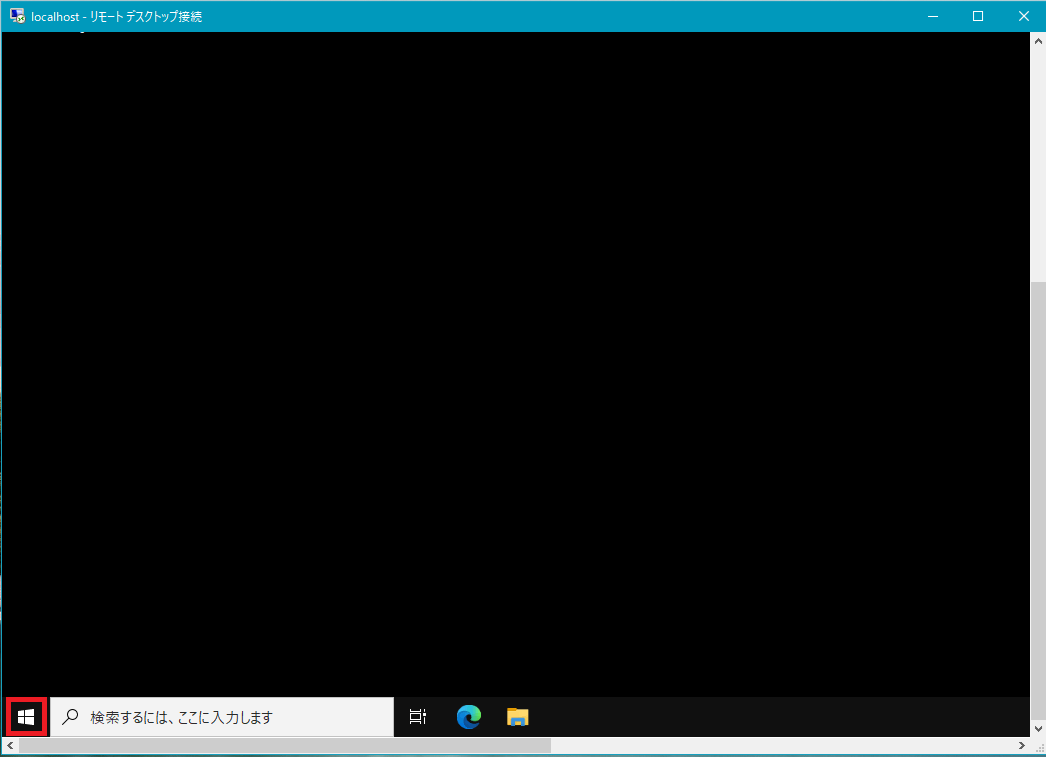
Task: Click the Remote Desktop icon in the title bar
Action: [x=17, y=16]
